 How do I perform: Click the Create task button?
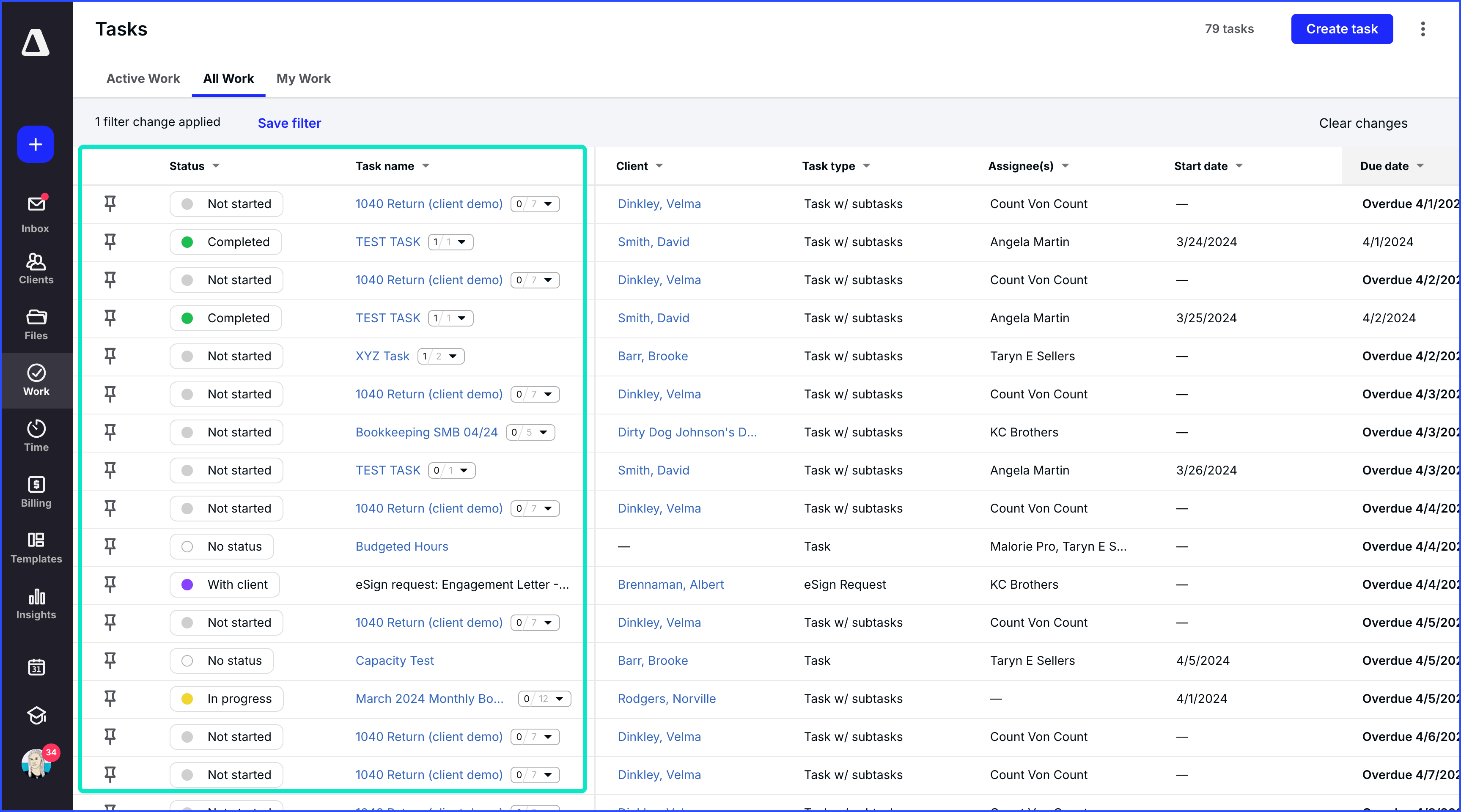(x=1342, y=29)
